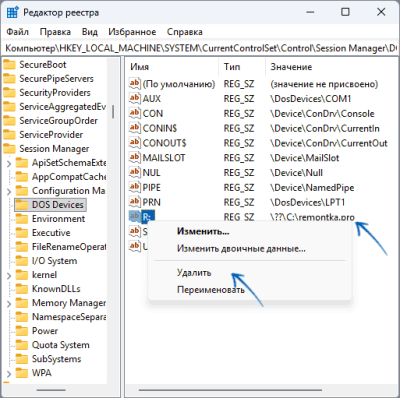This screenshot has height=398, width=400.
Task: Select the ServiceAggregatedEv folder icon
Action: [9, 107]
